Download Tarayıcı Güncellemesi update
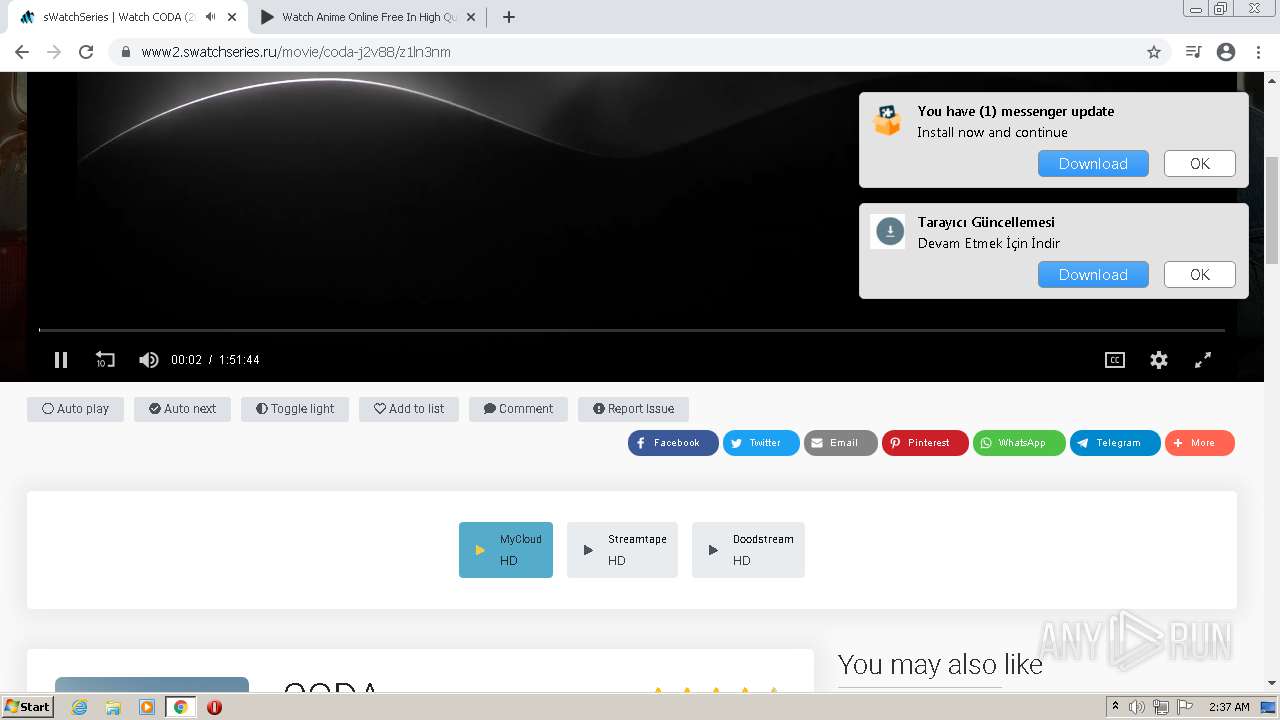Viewport: 1280px width, 720px height. (x=1093, y=275)
